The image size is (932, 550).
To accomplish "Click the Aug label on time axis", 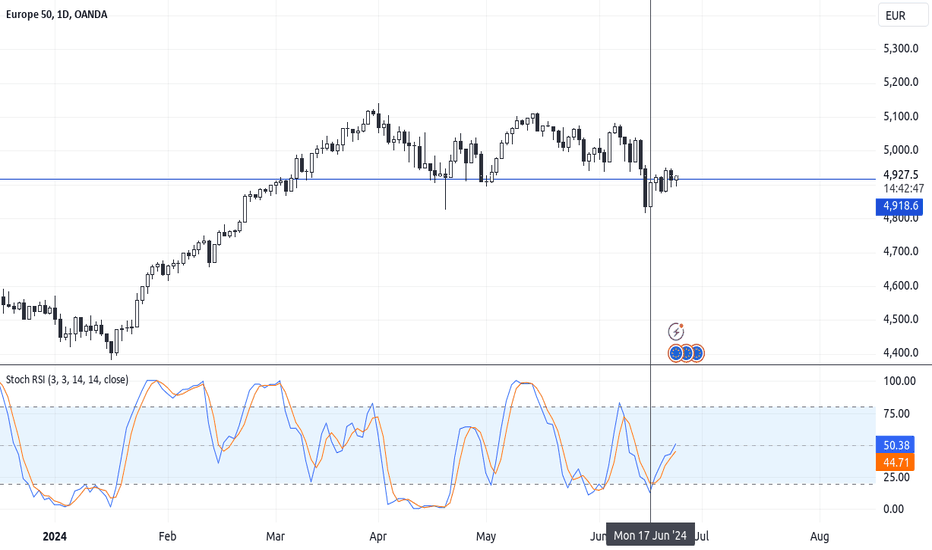I will [820, 536].
